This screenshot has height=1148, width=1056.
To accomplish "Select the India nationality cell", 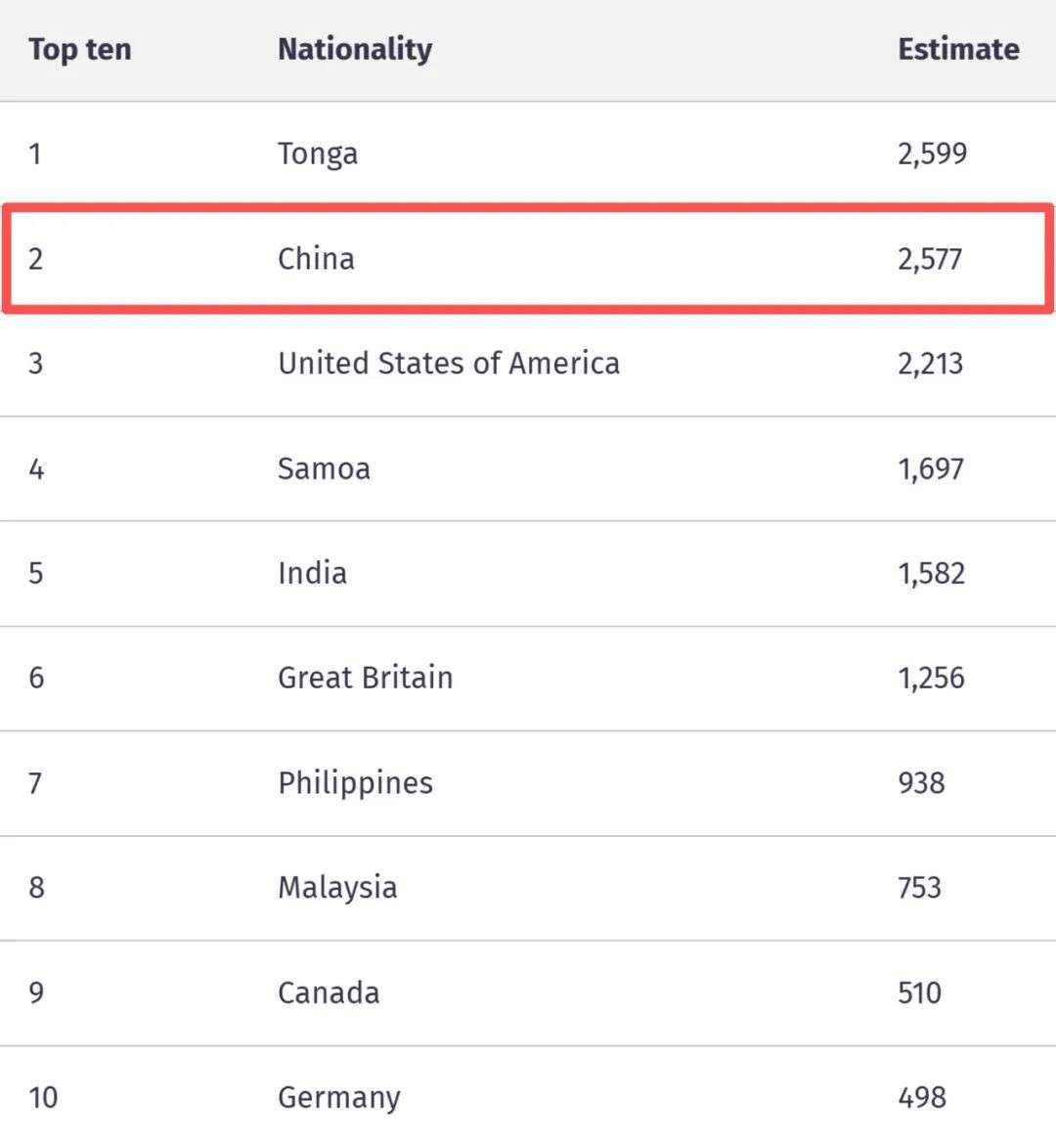I will pos(312,573).
